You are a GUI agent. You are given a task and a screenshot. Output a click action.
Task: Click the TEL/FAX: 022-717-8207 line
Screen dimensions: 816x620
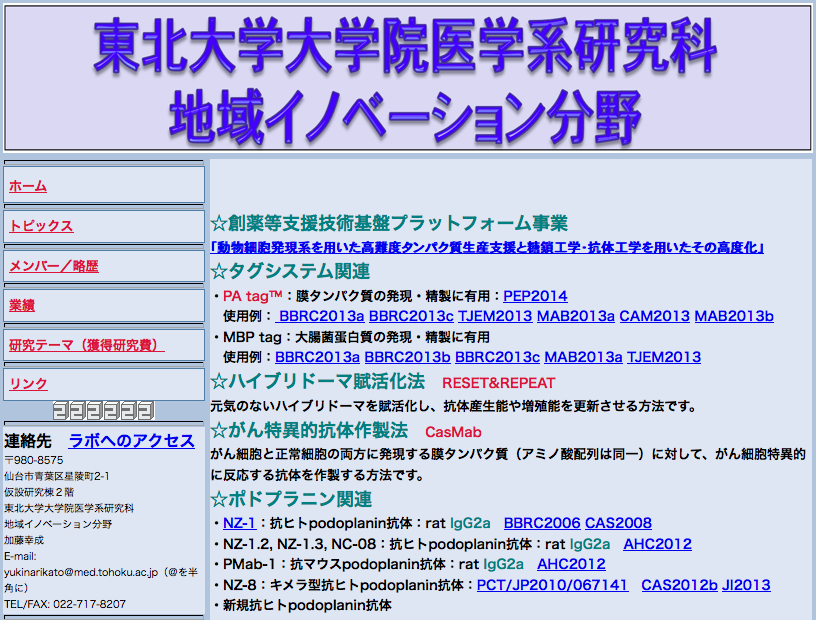pos(65,604)
